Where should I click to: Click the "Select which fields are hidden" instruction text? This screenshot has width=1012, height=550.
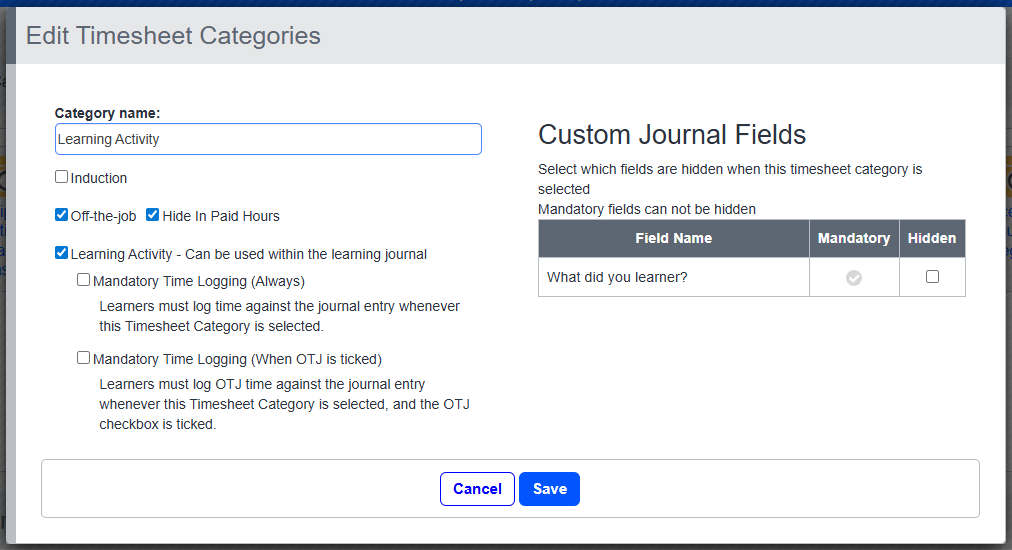pos(730,170)
